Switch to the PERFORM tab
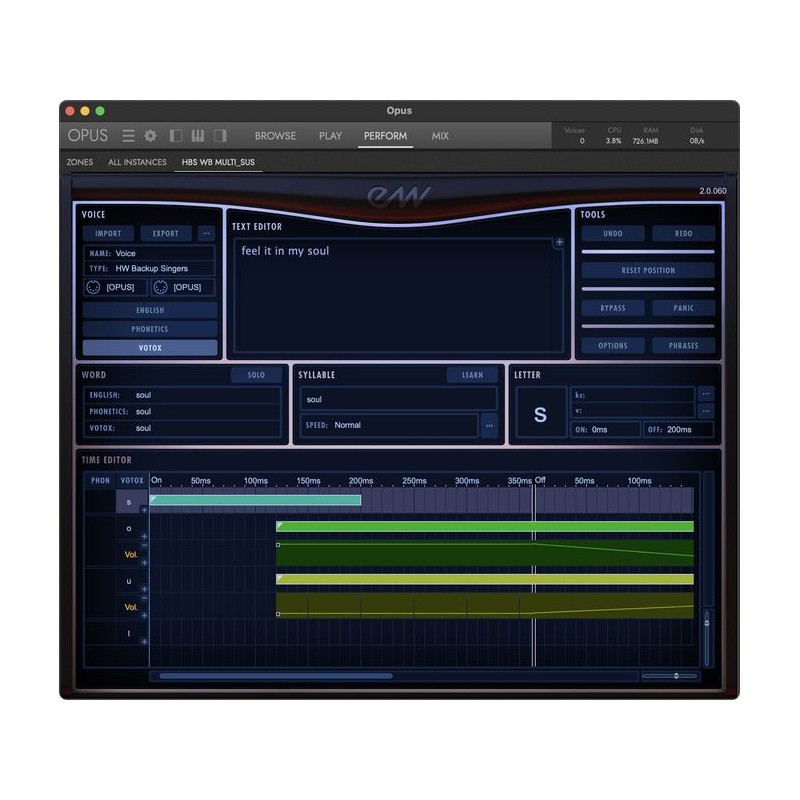Screen dimensions: 800x800 click(385, 136)
